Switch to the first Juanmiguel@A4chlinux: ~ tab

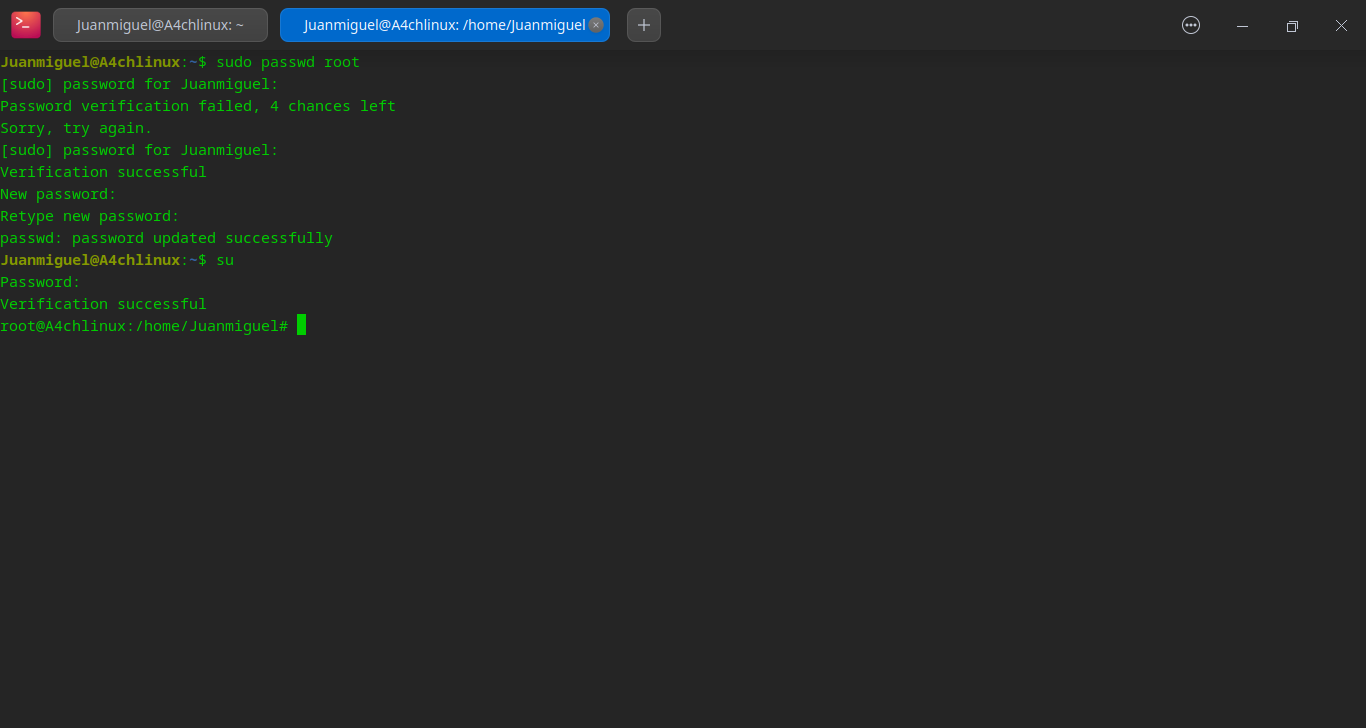(160, 25)
